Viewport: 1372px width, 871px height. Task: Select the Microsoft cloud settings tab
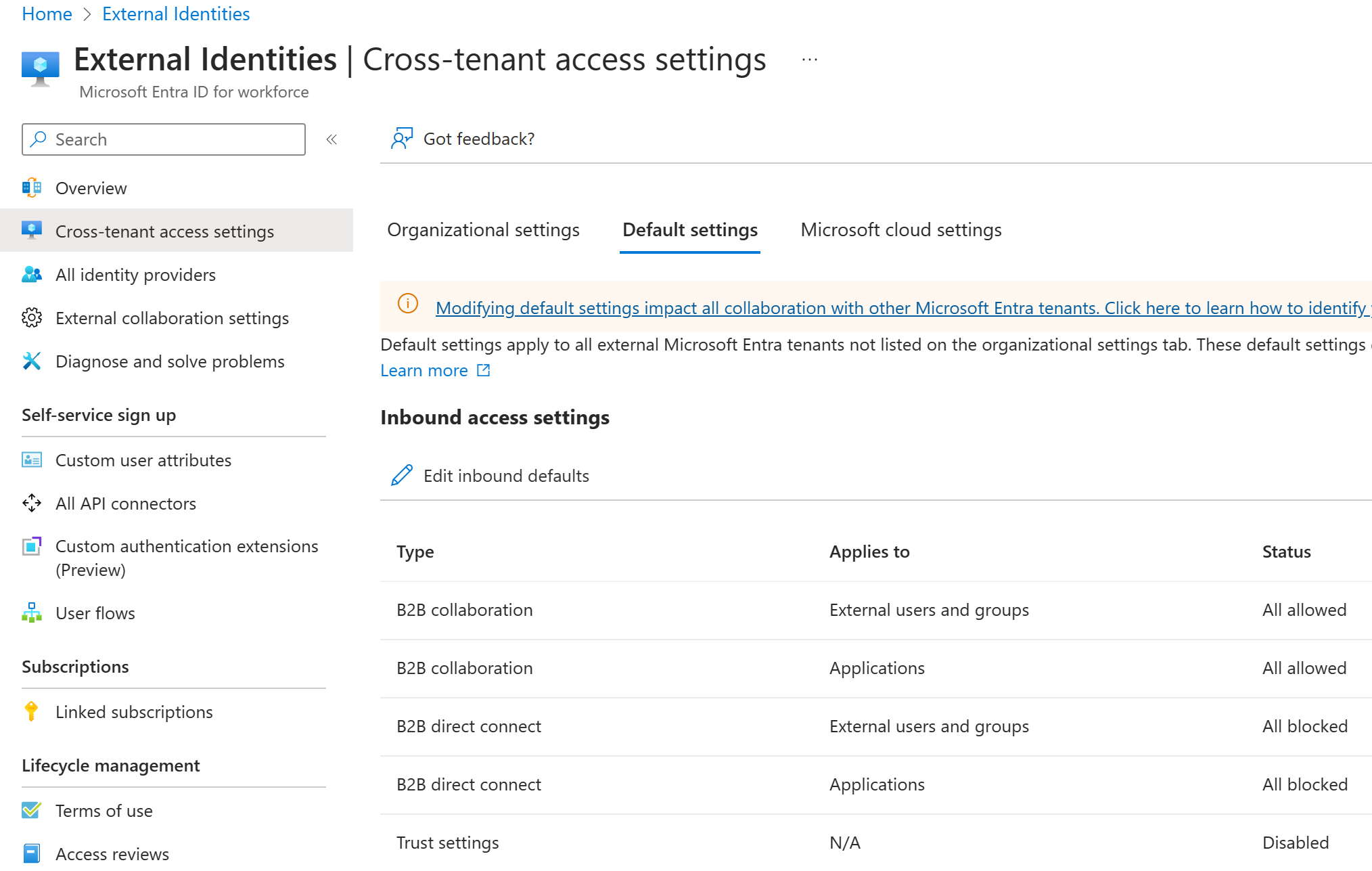(900, 229)
